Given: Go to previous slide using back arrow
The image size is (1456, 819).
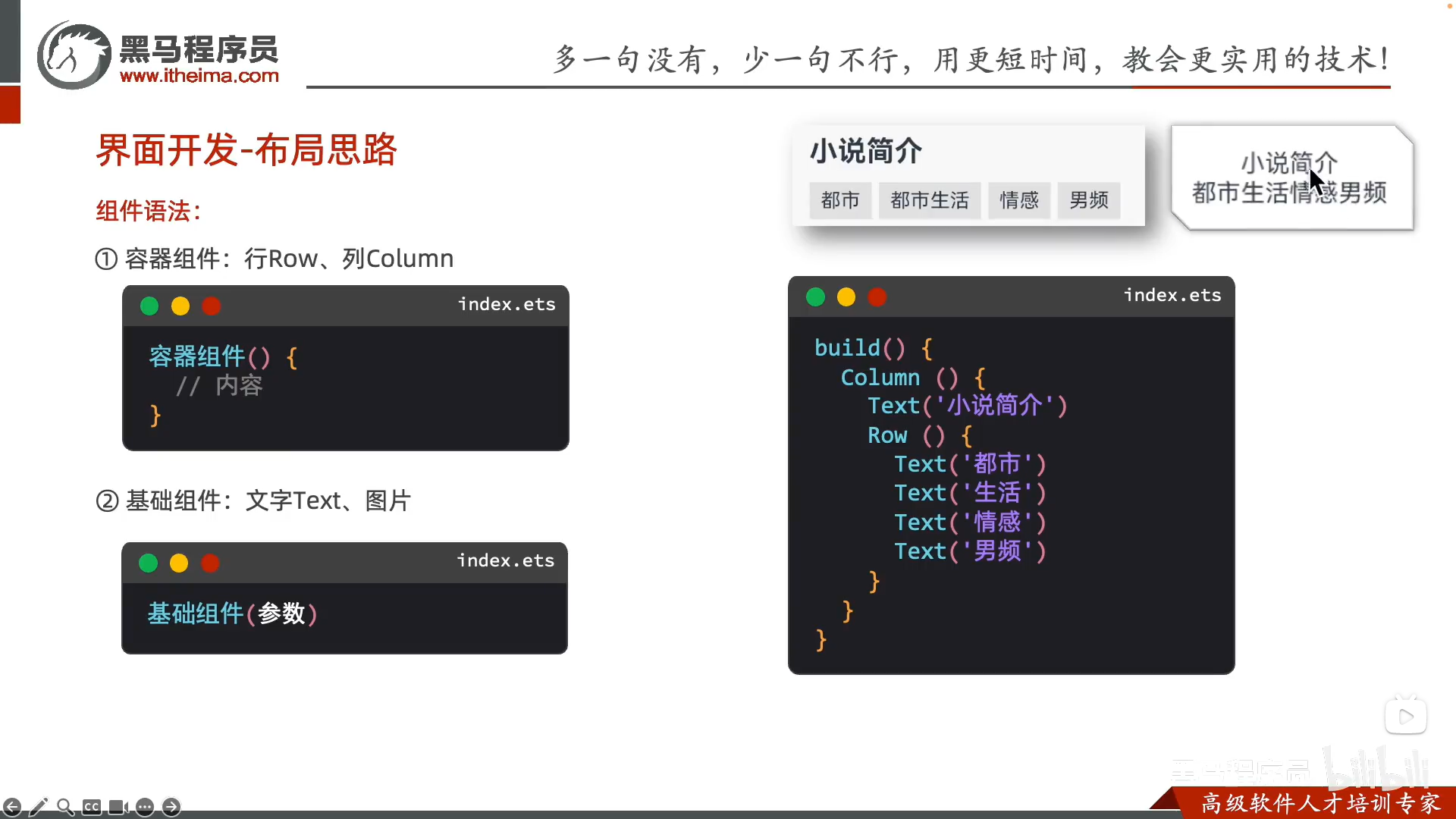Looking at the screenshot, I should [x=12, y=807].
